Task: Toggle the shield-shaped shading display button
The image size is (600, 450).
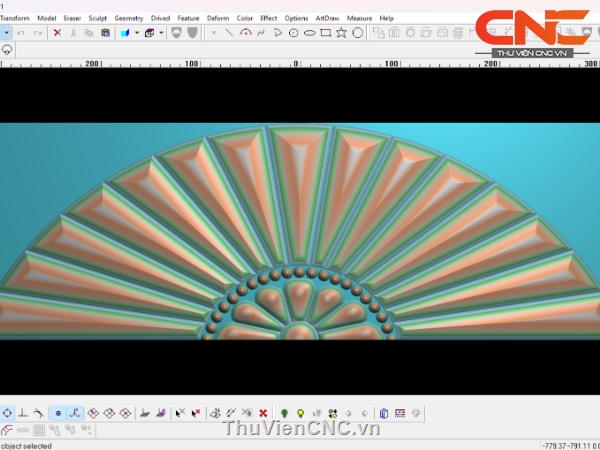Action: click(178, 33)
